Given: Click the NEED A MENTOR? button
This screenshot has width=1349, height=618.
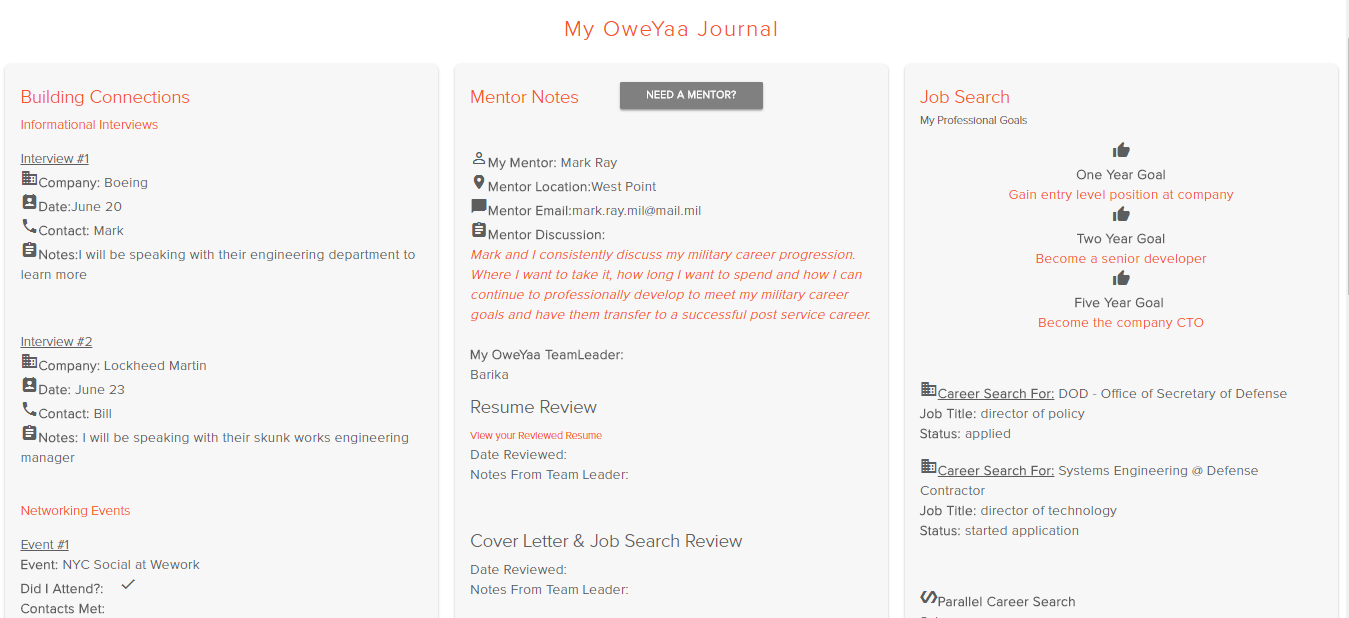Looking at the screenshot, I should point(690,95).
